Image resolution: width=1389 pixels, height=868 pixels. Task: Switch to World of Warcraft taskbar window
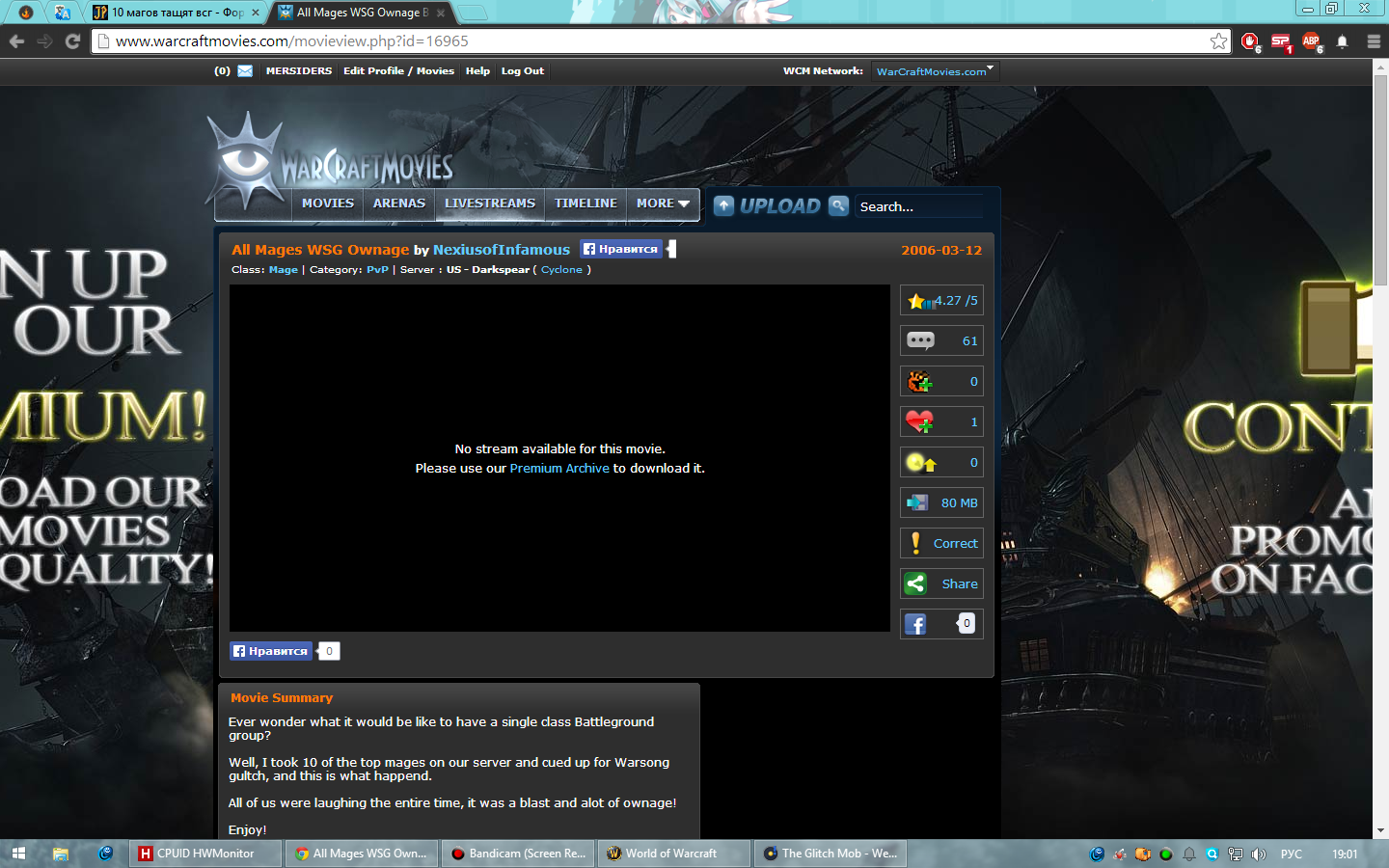click(x=674, y=854)
